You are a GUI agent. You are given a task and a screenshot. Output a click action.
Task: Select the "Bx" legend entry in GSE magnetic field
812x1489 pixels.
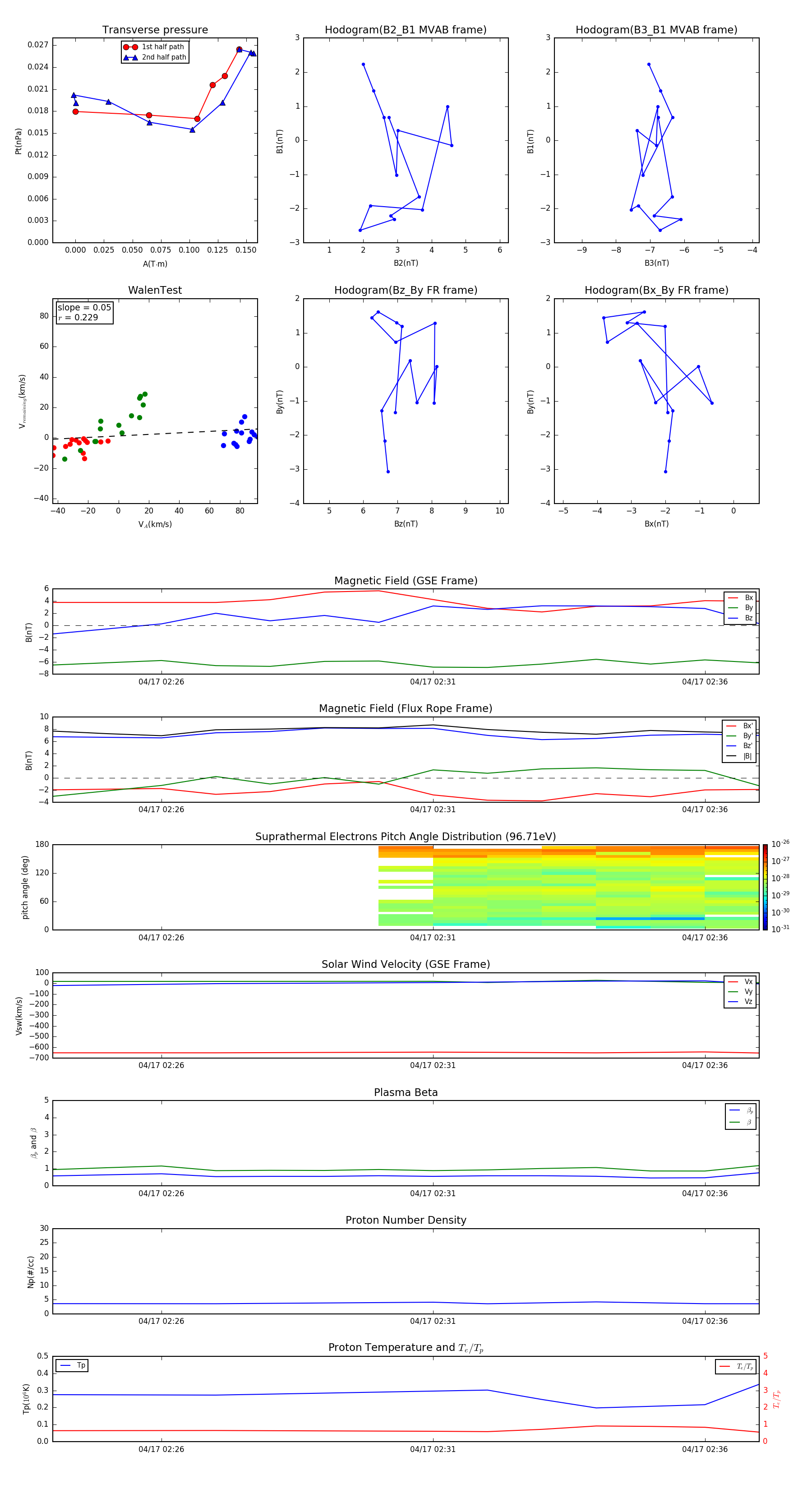741,598
